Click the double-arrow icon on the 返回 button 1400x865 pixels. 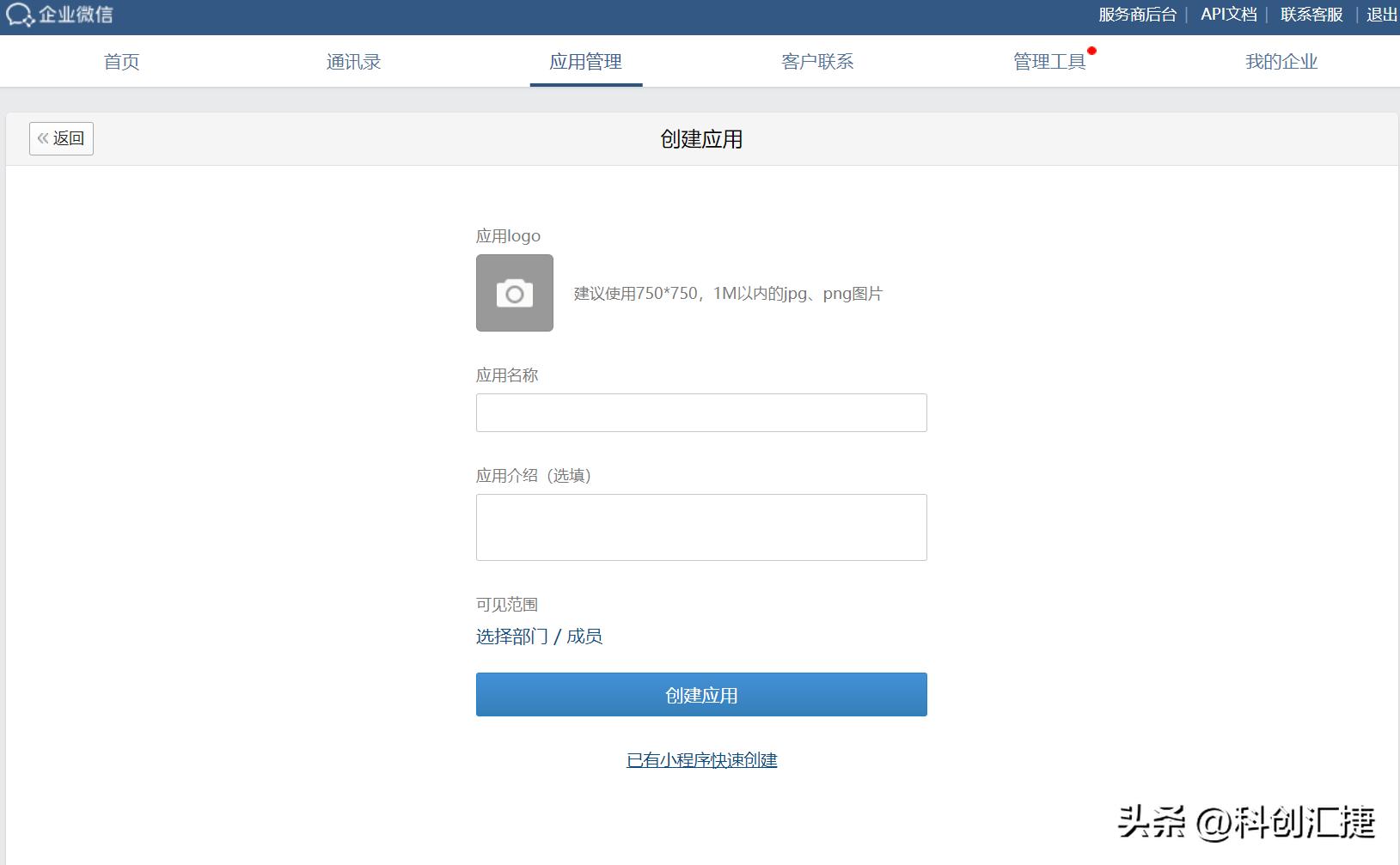click(43, 137)
